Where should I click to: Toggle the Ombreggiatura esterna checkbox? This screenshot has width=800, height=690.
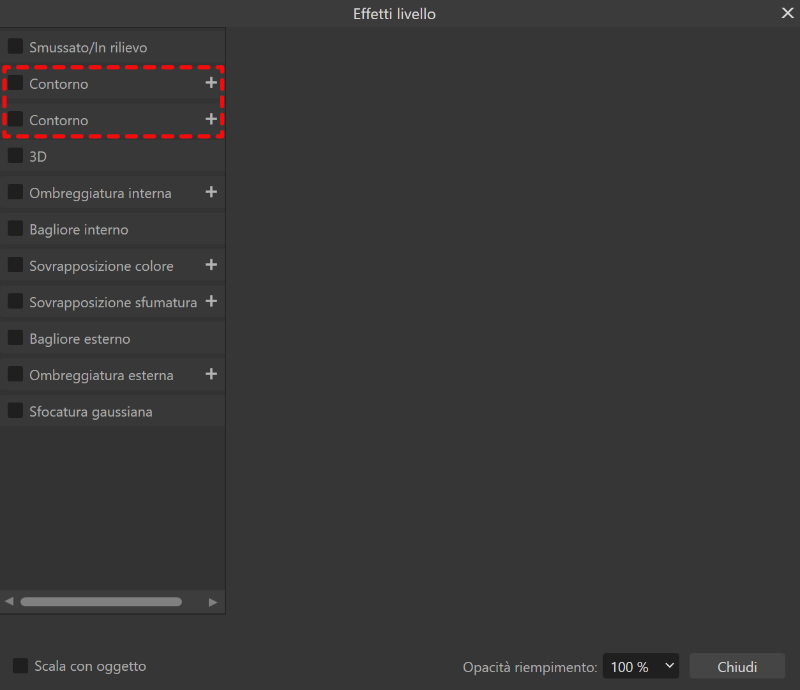(x=15, y=374)
